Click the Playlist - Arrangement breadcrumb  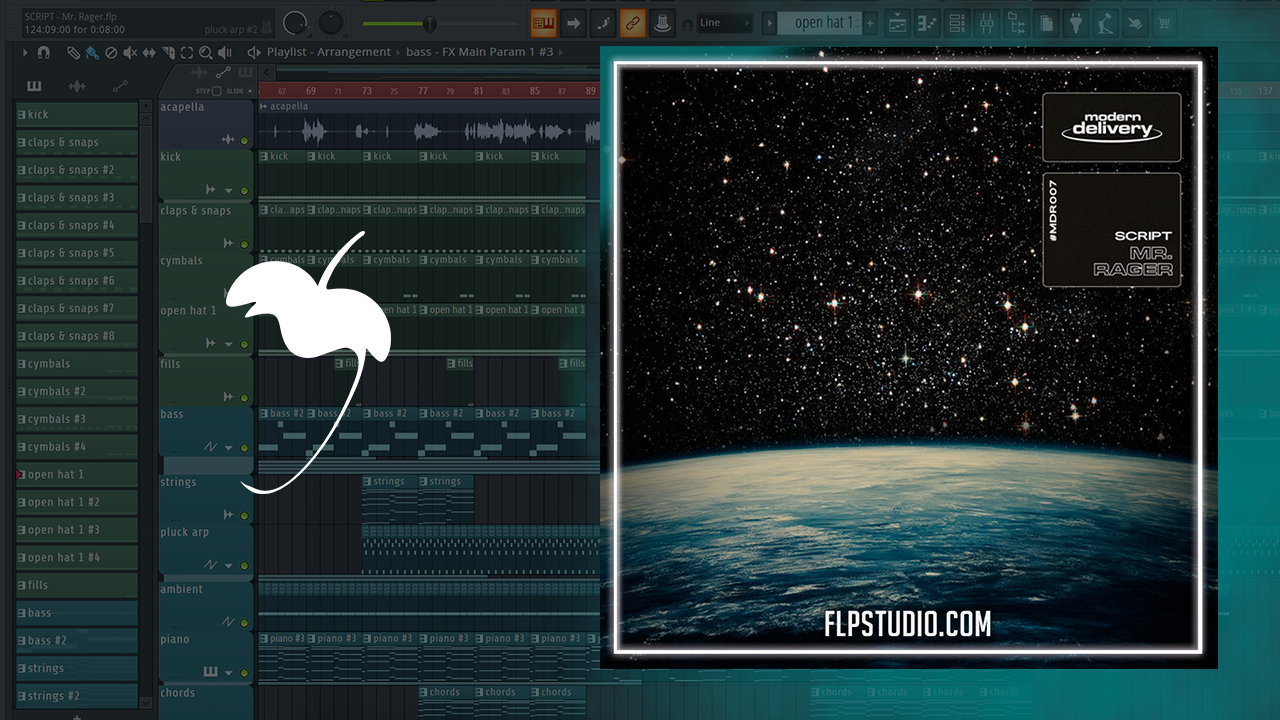[x=328, y=52]
